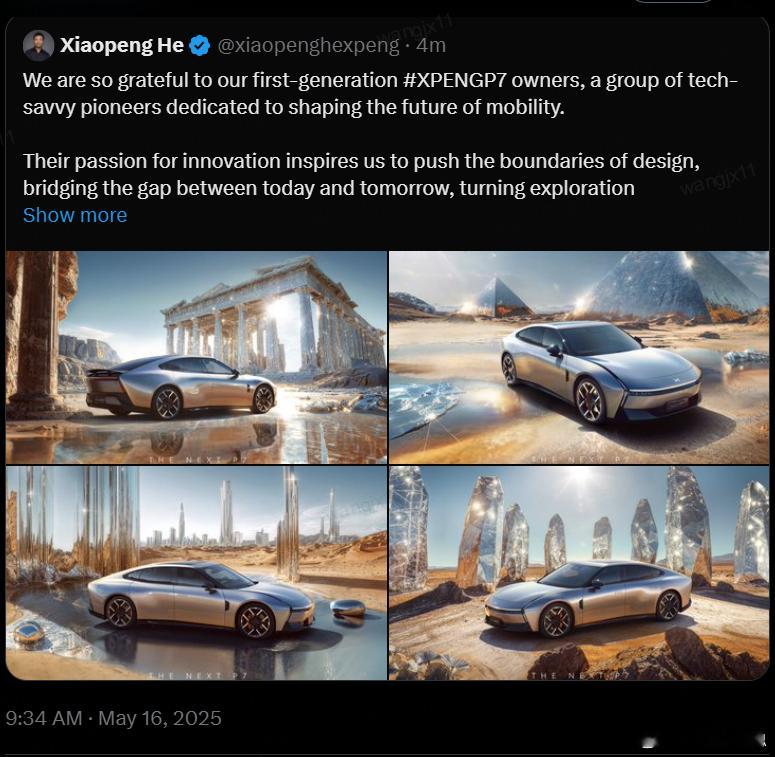Click THE NEXT P7 caption on monoliths photo
The height and width of the screenshot is (757, 775).
pos(579,675)
